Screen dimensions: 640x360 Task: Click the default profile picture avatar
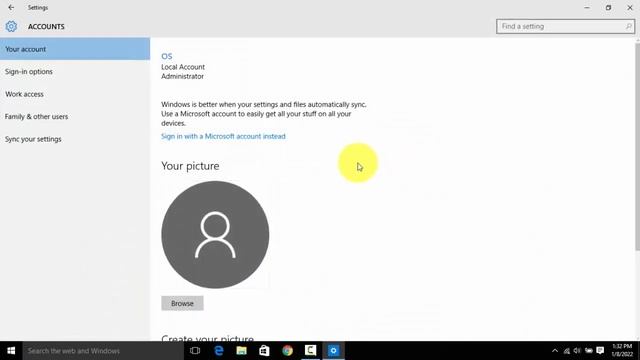[215, 235]
